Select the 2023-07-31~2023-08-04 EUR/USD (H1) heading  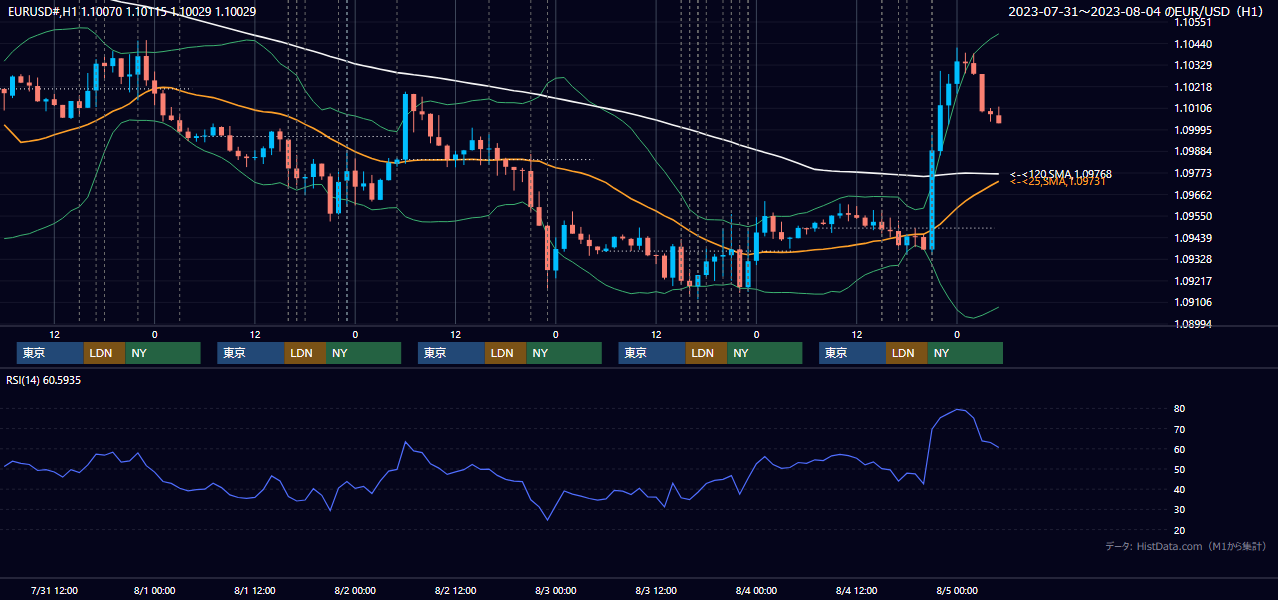[x=1137, y=12]
